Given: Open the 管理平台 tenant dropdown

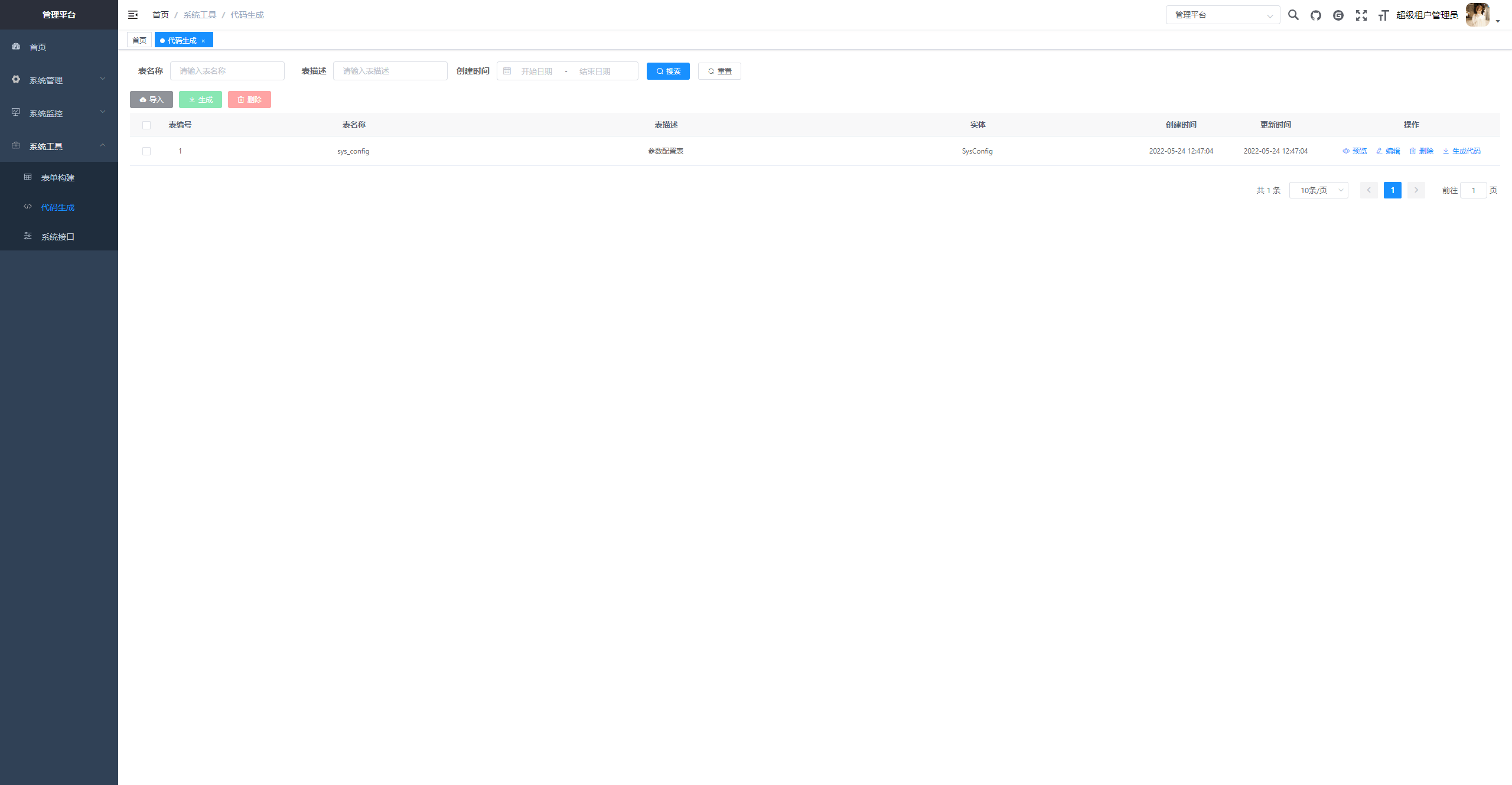Looking at the screenshot, I should [1223, 15].
